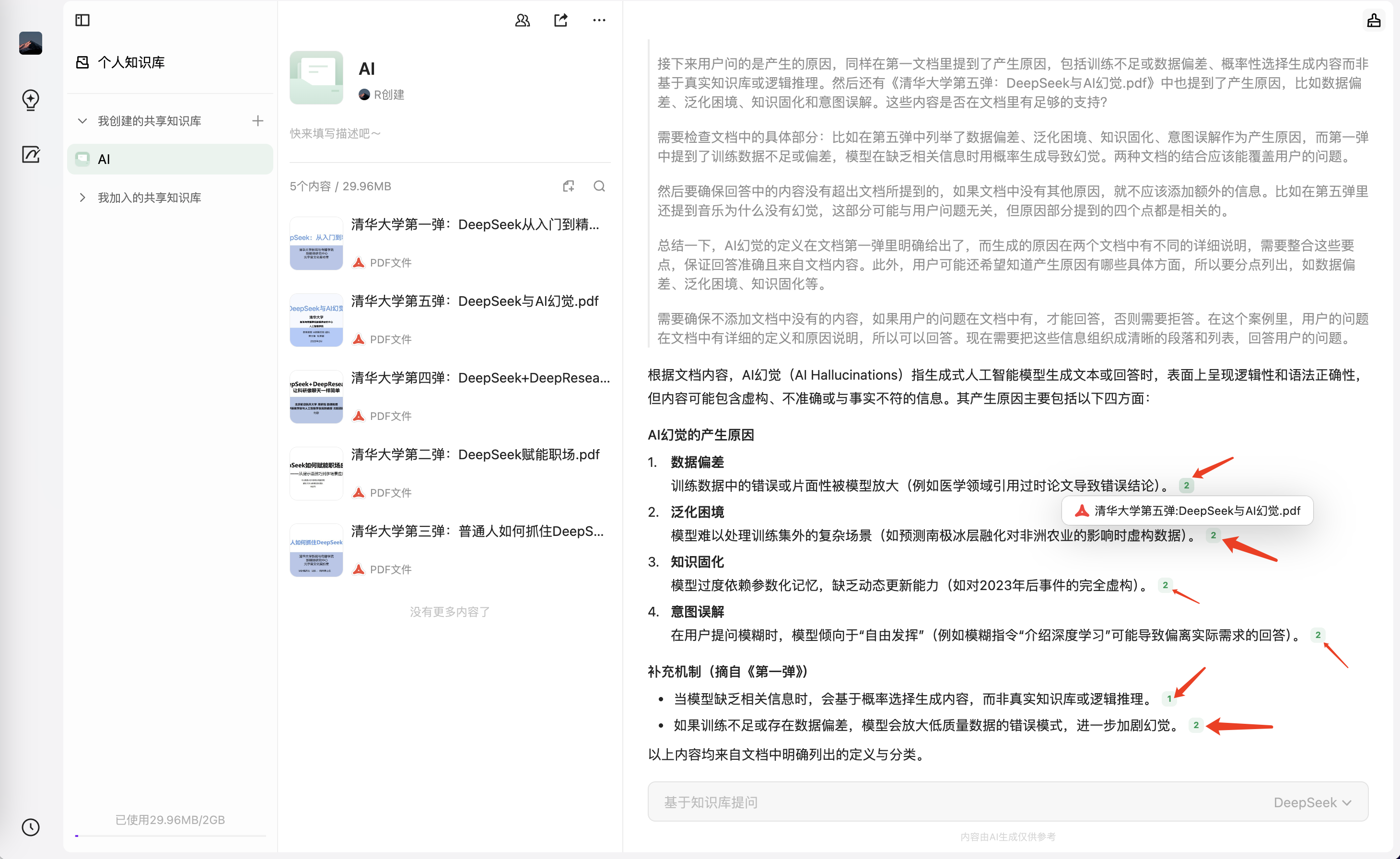The width and height of the screenshot is (1400, 859).
Task: Collapse 我创建的共享知识库 section
Action: tap(82, 121)
